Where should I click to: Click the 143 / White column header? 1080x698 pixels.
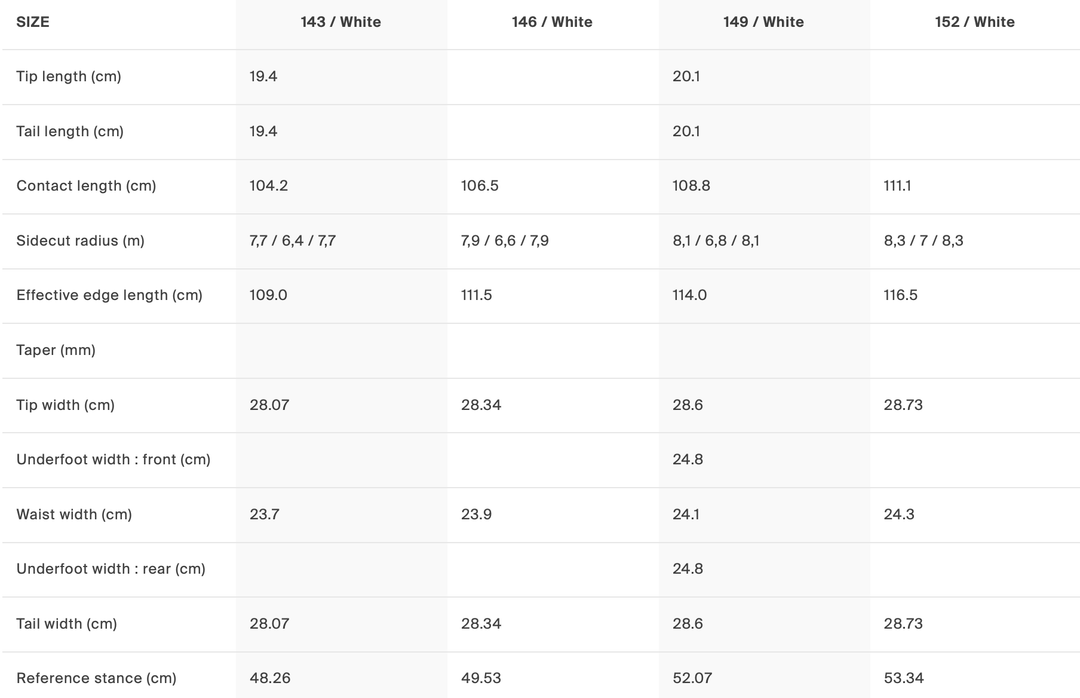coord(341,22)
